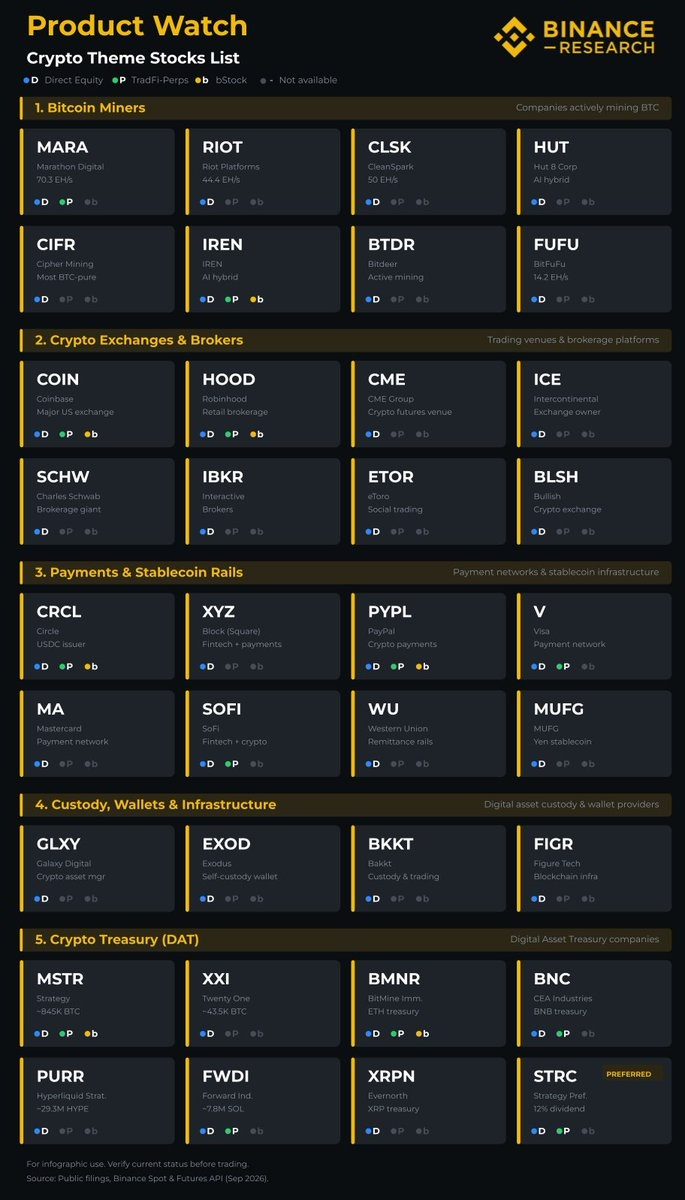The height and width of the screenshot is (1200, 685).
Task: Click the yellow b indicator on MSTR card
Action: 90,1034
